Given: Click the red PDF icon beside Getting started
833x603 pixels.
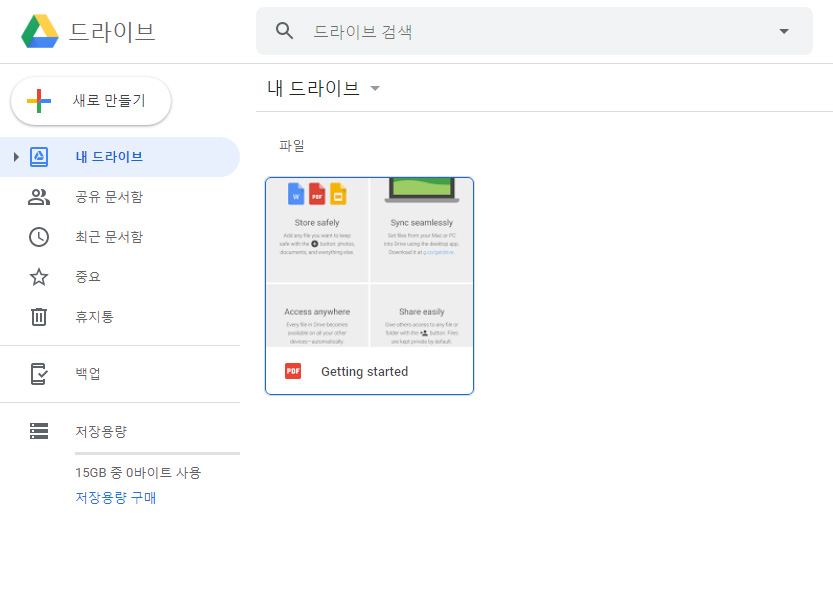Looking at the screenshot, I should click(x=293, y=371).
